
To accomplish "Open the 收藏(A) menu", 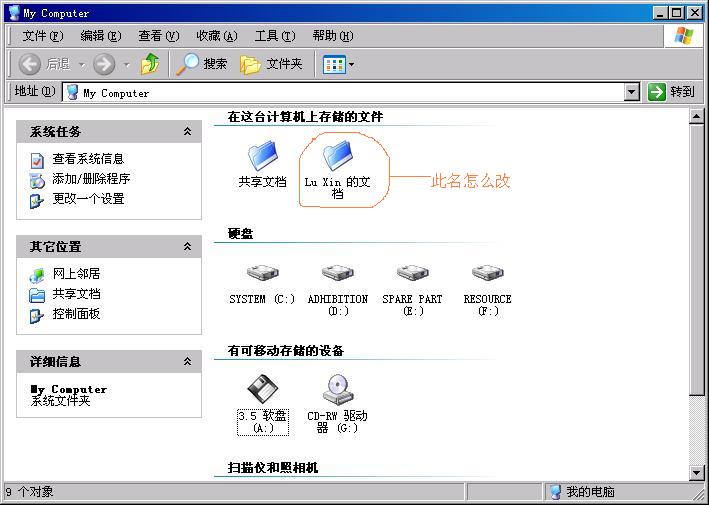I will (217, 36).
